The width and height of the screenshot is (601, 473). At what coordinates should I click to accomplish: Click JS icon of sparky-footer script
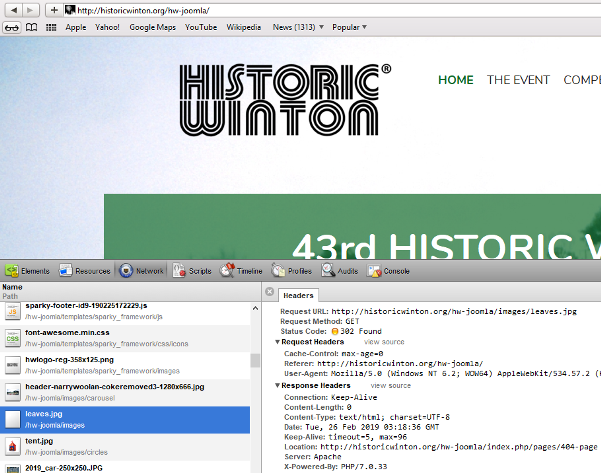coord(13,311)
